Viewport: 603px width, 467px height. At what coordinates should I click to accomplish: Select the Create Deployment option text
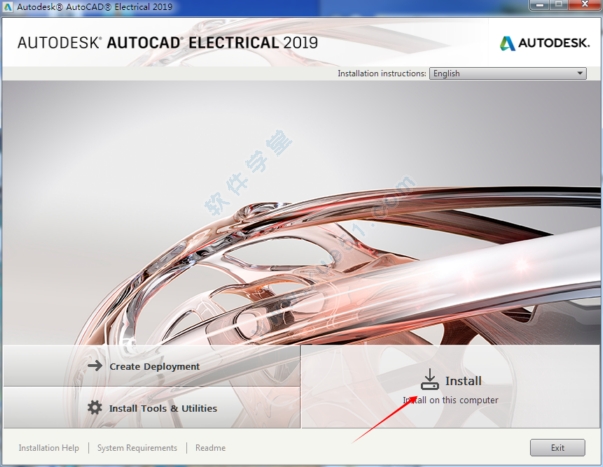point(154,366)
